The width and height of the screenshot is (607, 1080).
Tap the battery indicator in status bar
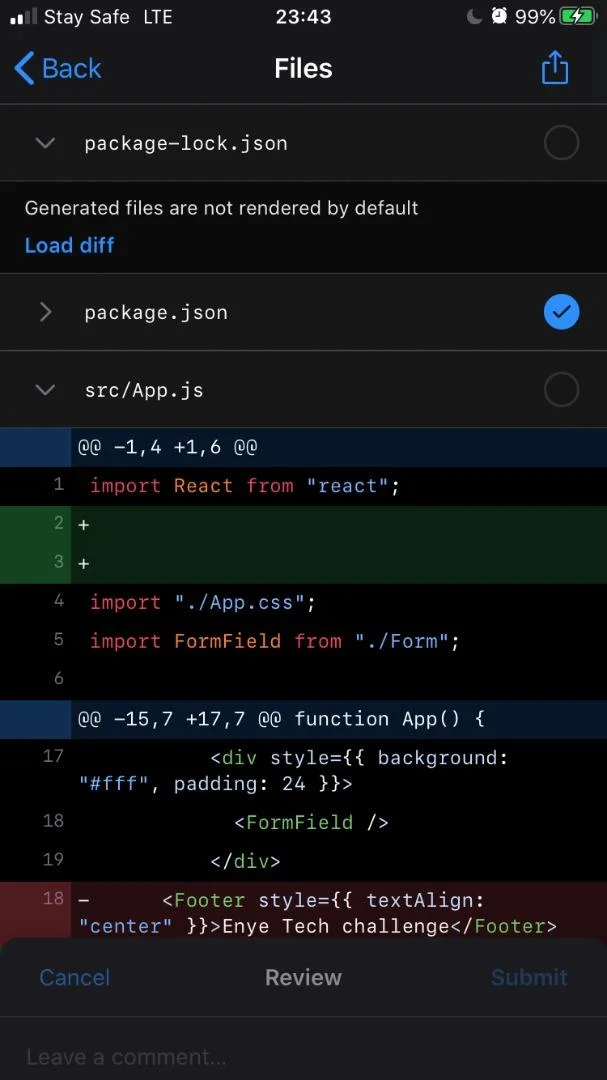click(x=577, y=17)
